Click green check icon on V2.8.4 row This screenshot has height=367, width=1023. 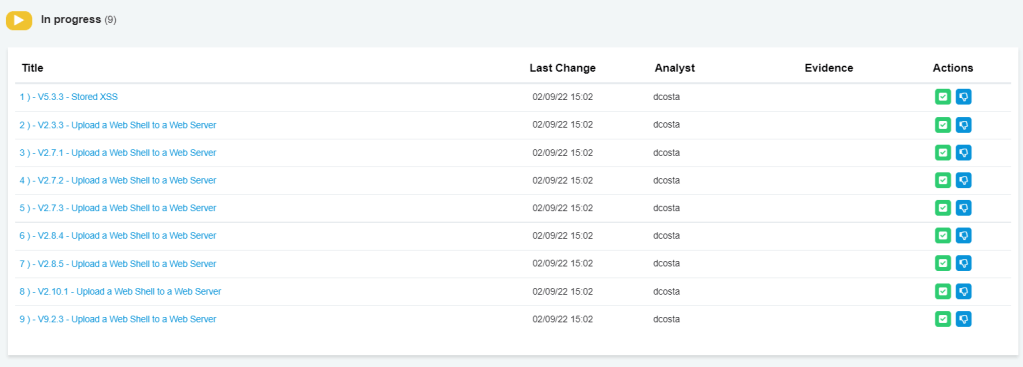[x=943, y=235]
